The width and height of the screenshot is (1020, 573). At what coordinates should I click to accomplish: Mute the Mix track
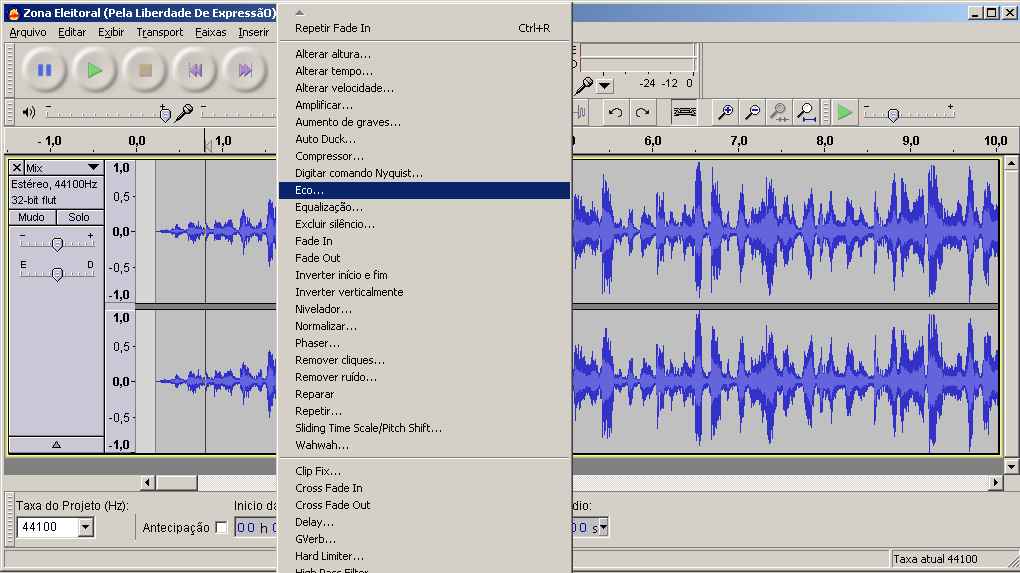[32, 217]
